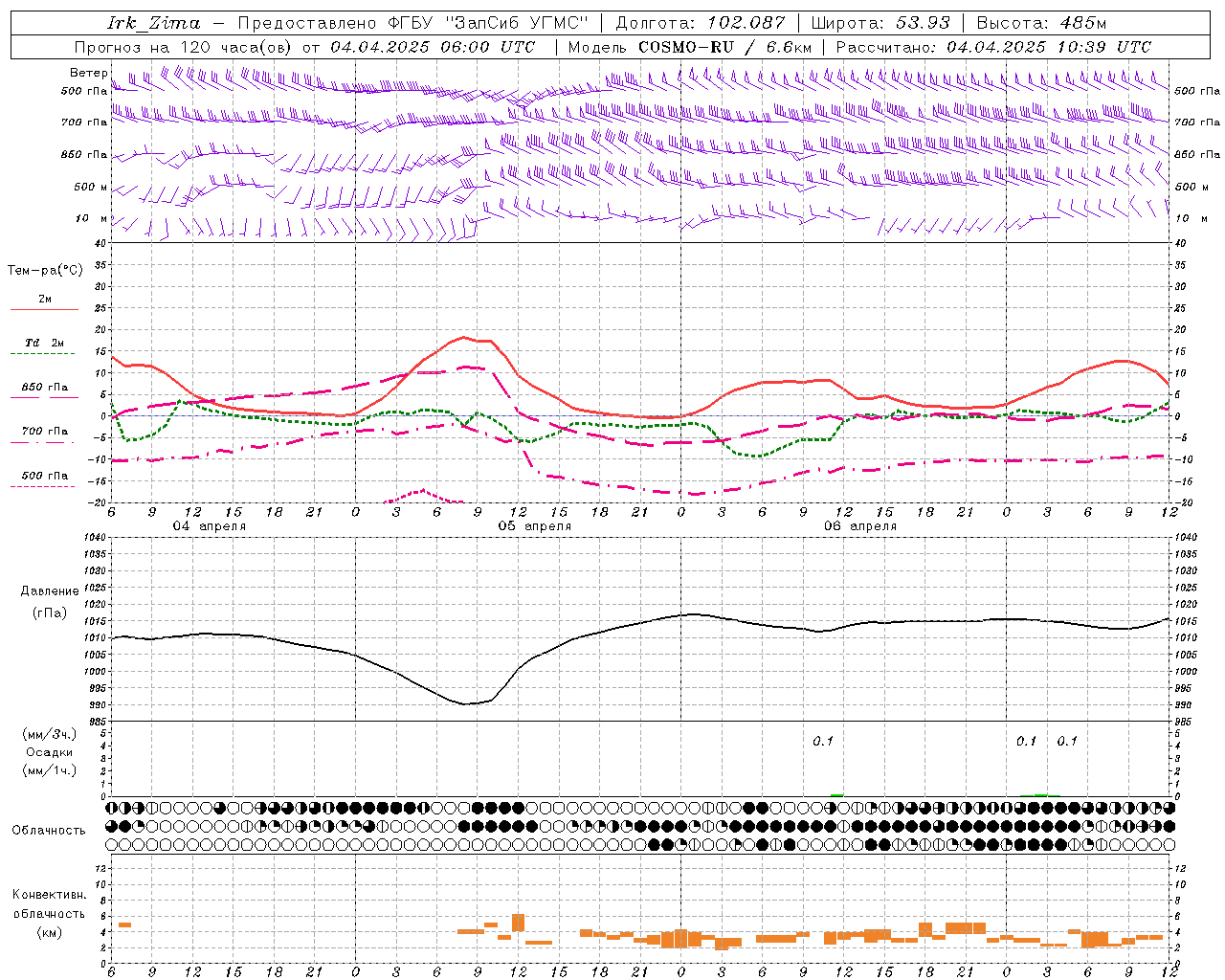Click the 'Облачность' cloud cover label
This screenshot has width=1225, height=980.
point(49,830)
